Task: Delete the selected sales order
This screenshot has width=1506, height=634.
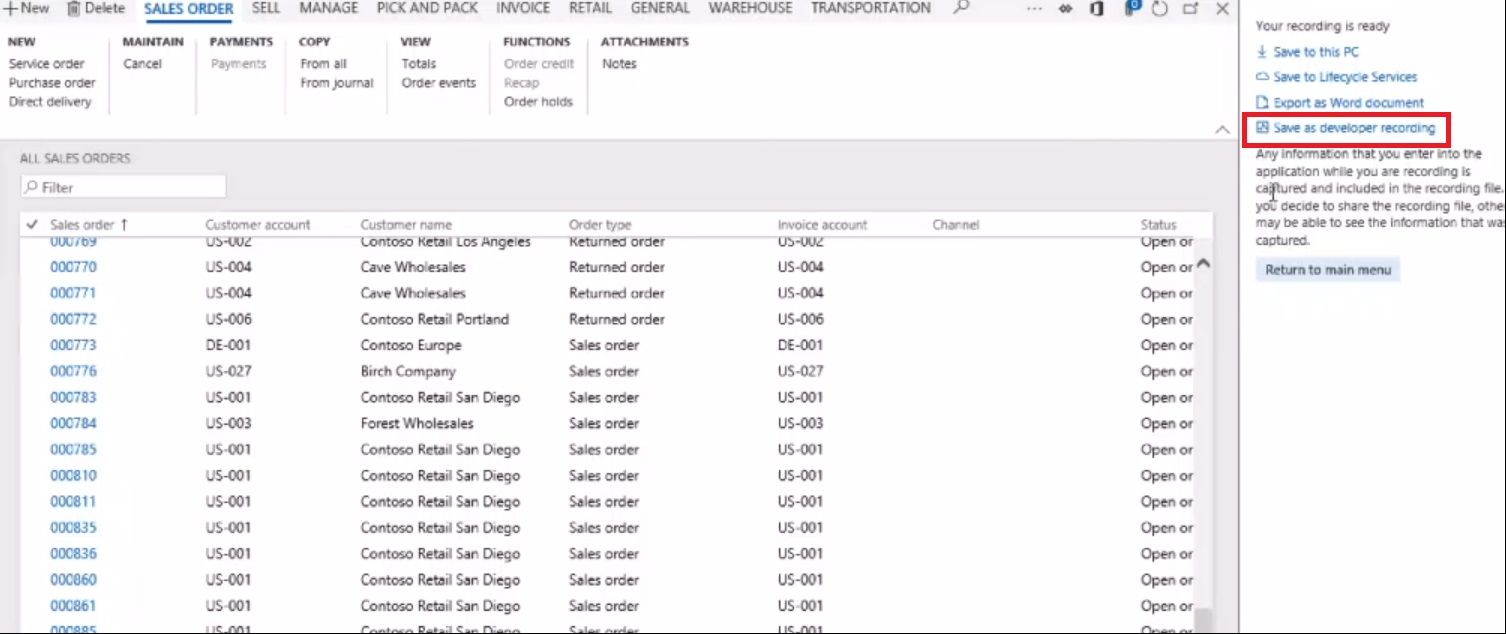Action: [x=94, y=9]
